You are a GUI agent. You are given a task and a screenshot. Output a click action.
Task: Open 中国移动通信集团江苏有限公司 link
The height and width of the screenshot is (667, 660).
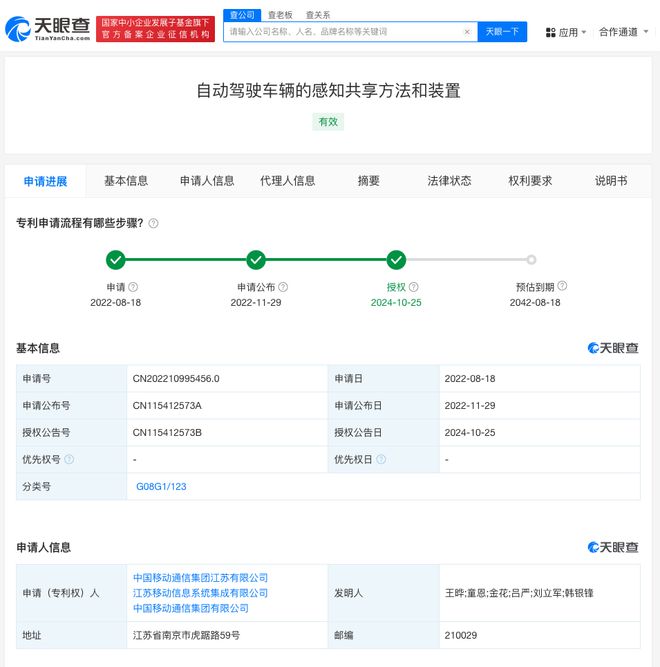200,578
